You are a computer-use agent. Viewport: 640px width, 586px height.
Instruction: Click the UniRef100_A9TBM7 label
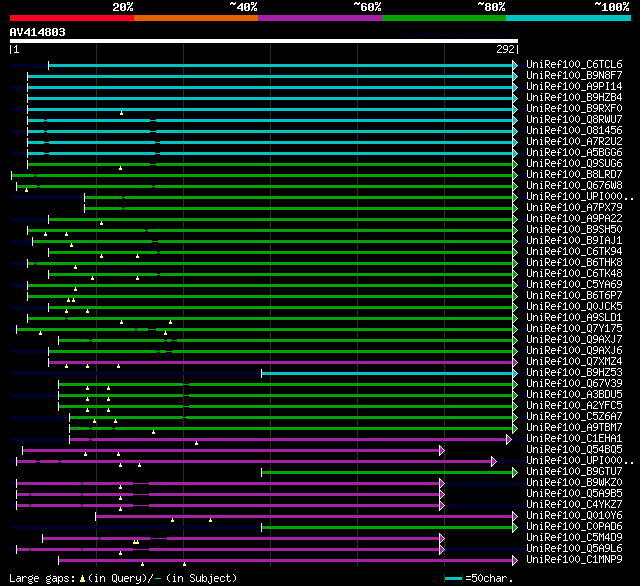coord(574,428)
